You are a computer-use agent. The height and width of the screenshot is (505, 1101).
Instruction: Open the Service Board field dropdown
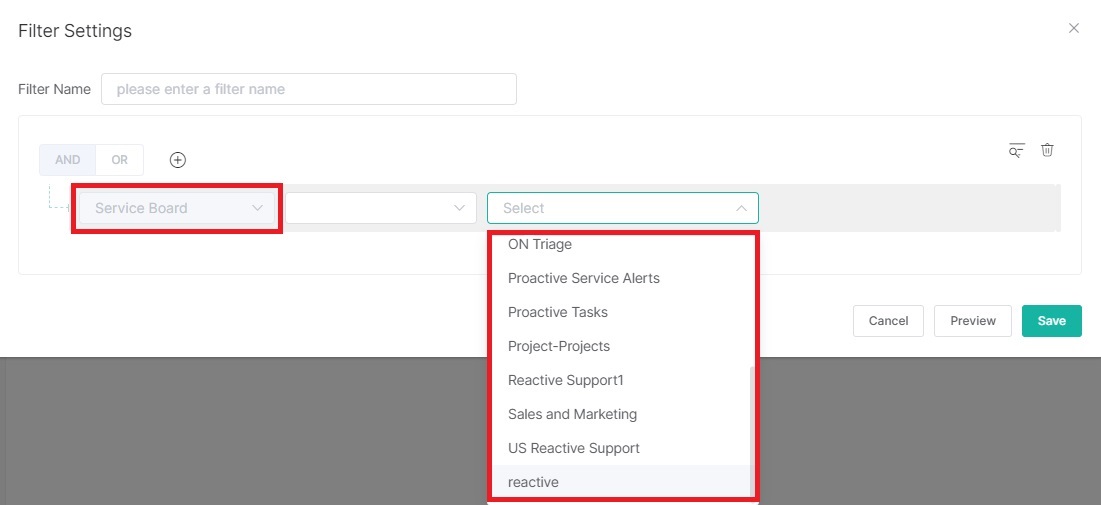(177, 208)
